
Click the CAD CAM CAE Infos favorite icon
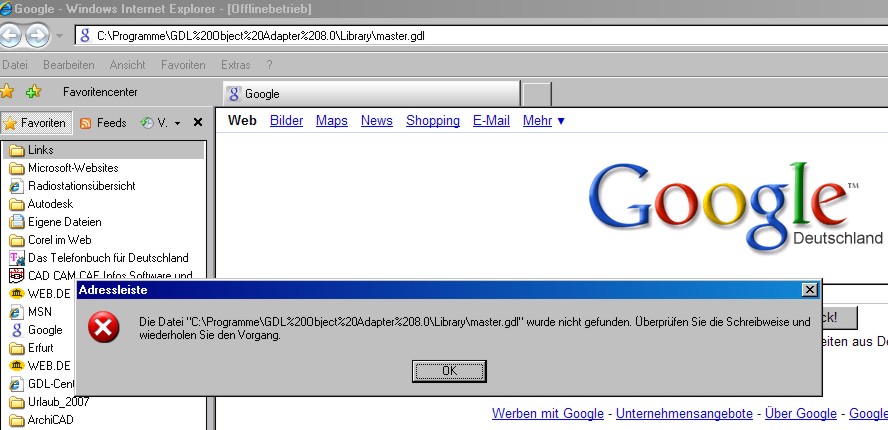point(17,276)
